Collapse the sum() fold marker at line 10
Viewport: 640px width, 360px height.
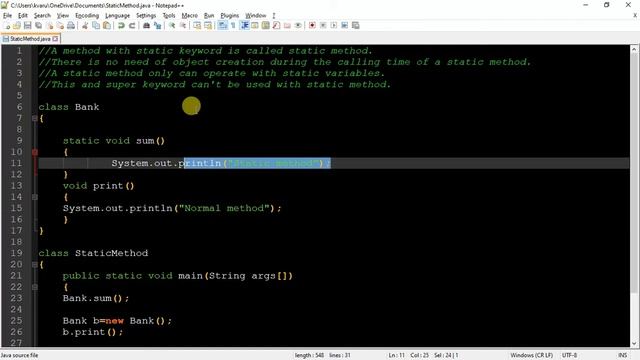(35, 152)
